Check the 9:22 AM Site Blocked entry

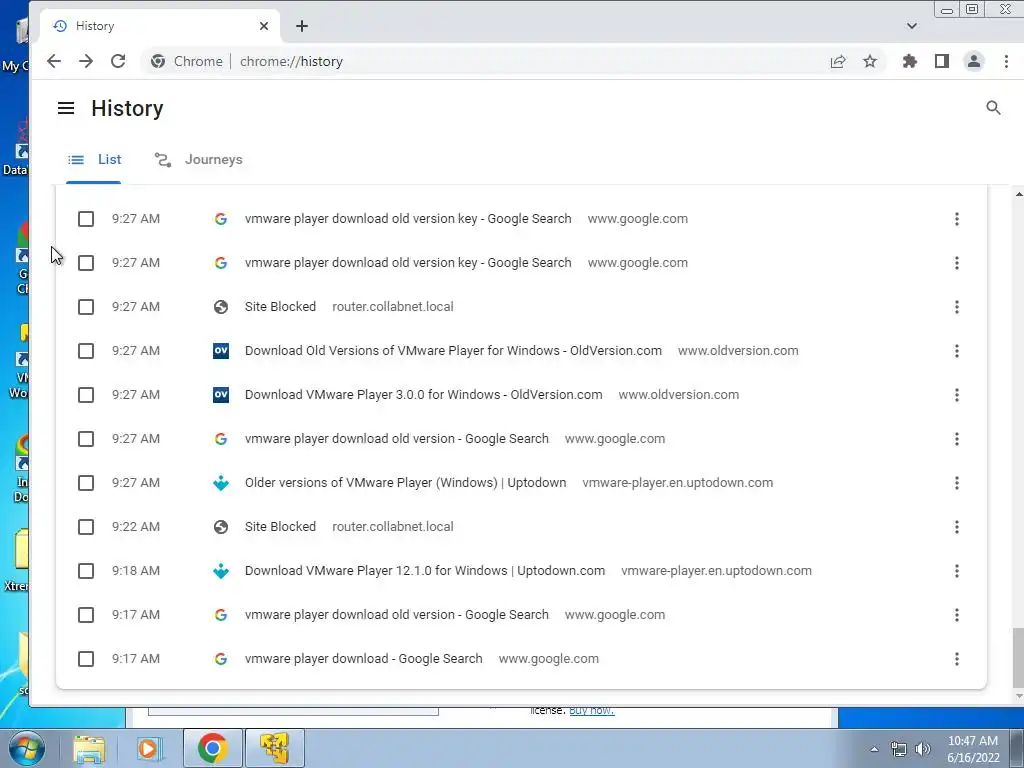point(86,527)
